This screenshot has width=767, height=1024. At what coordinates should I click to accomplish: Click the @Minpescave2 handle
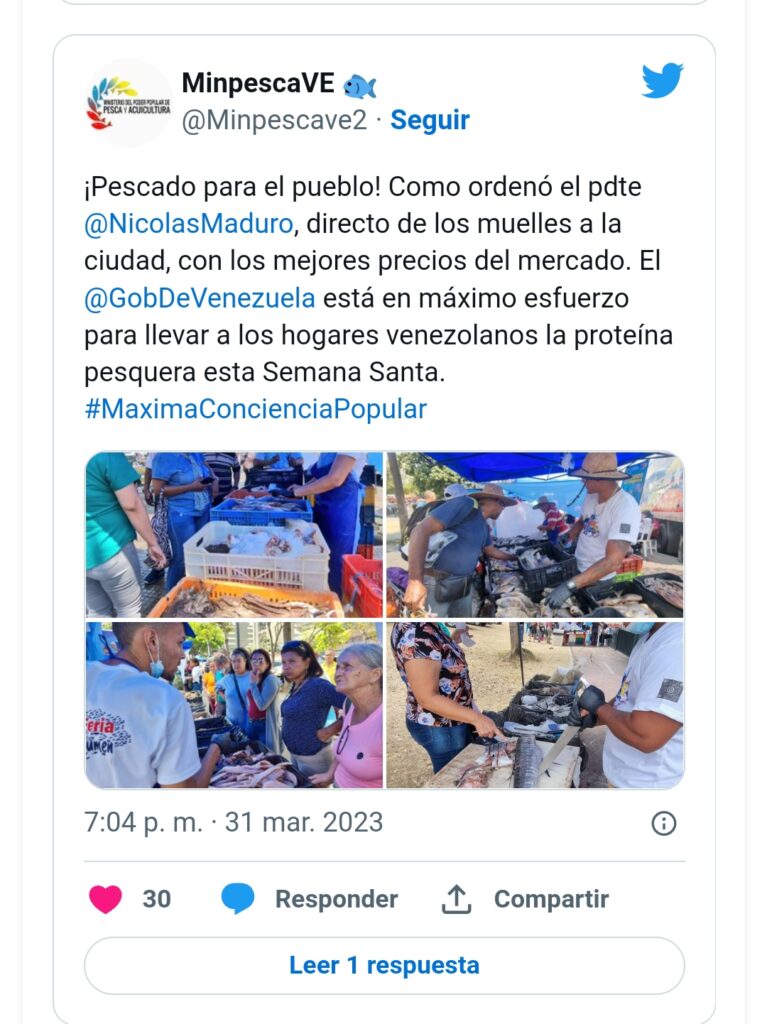click(x=274, y=121)
